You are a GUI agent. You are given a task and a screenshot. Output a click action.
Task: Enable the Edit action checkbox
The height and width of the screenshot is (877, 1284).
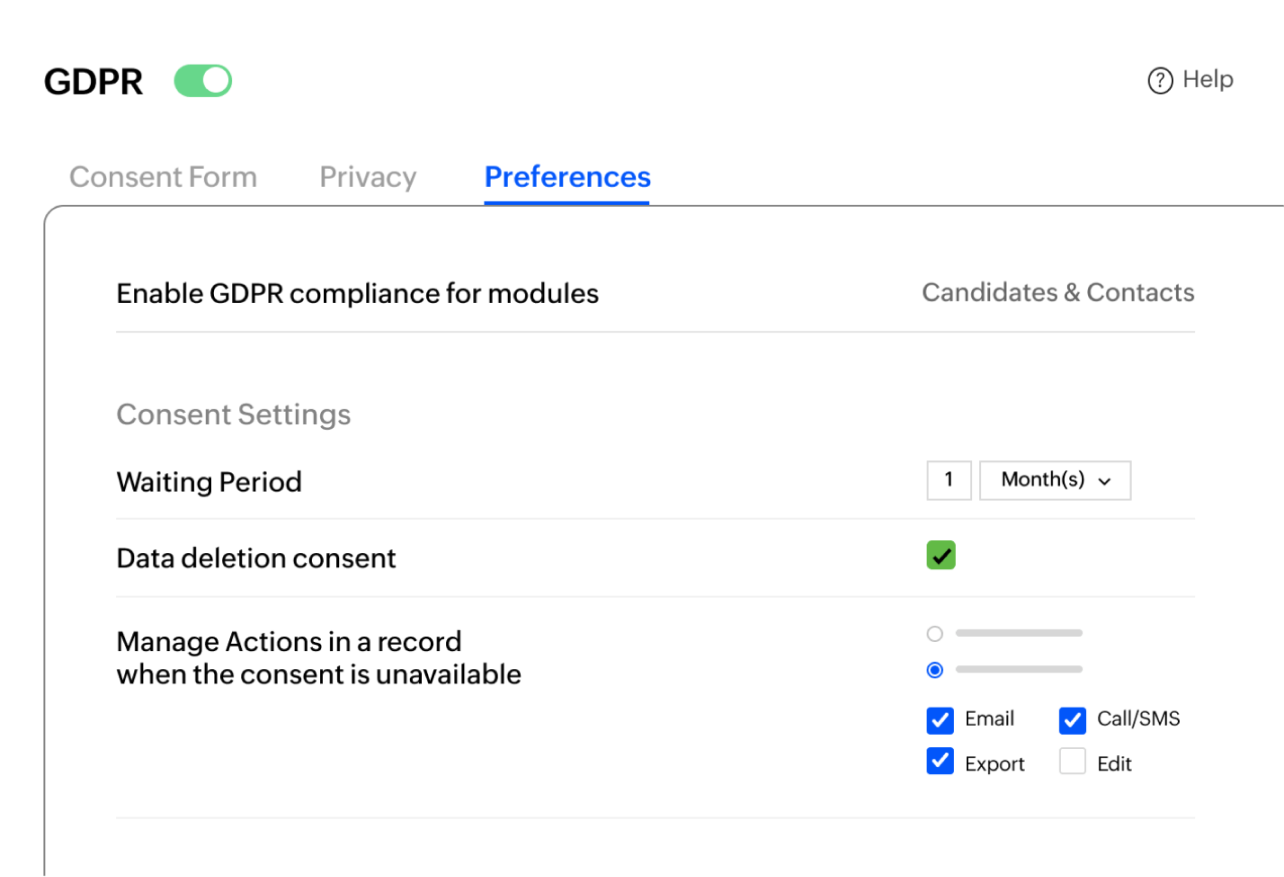pos(1072,762)
